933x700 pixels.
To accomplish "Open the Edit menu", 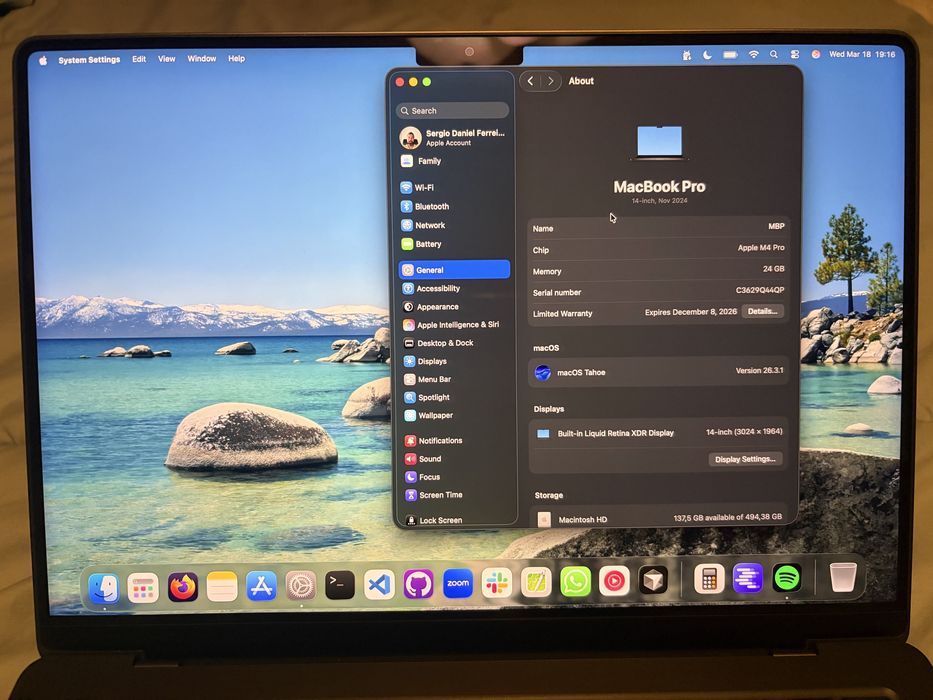I will (139, 59).
